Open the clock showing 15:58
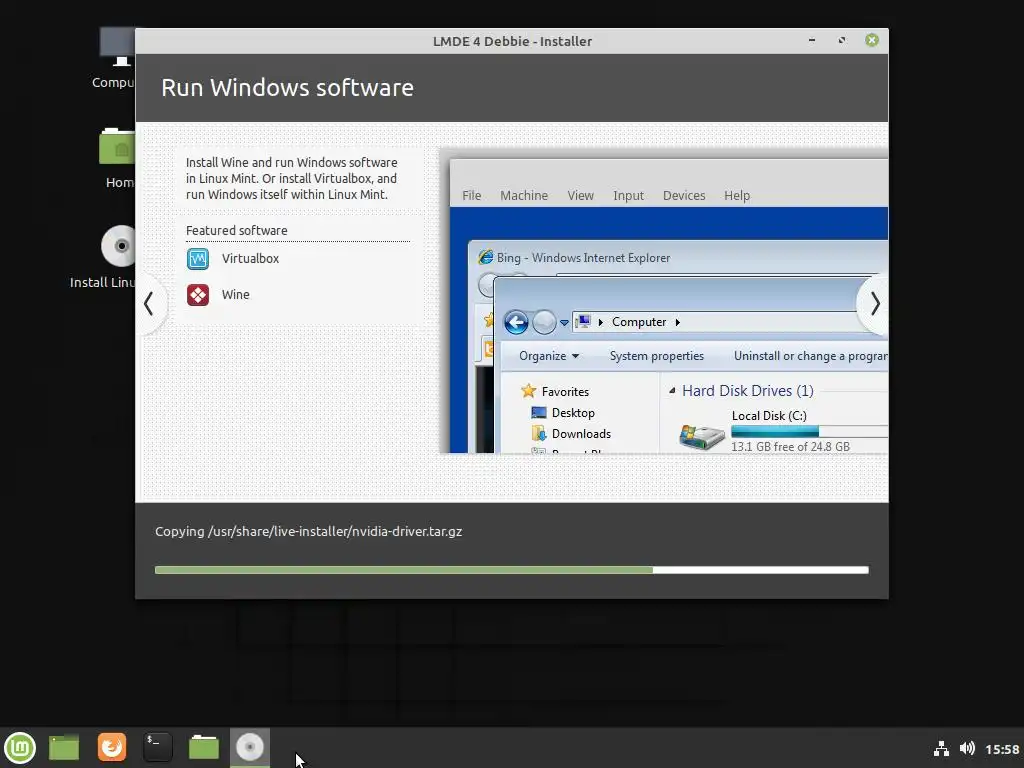Screen dimensions: 1024x768 [x=1002, y=749]
